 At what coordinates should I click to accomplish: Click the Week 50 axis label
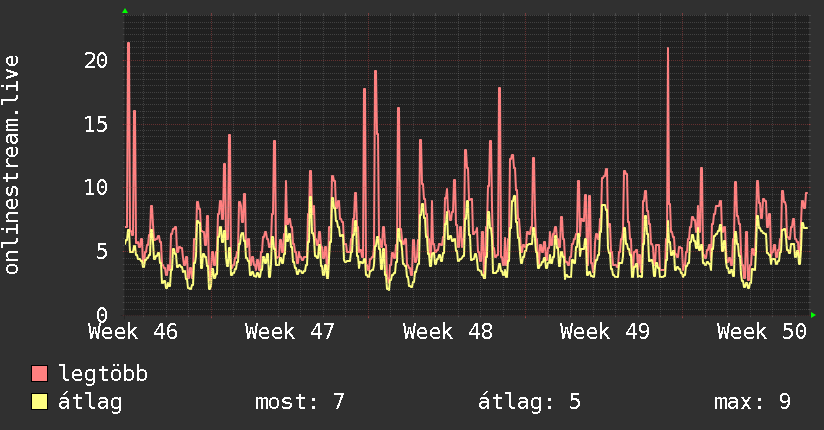pos(762,332)
